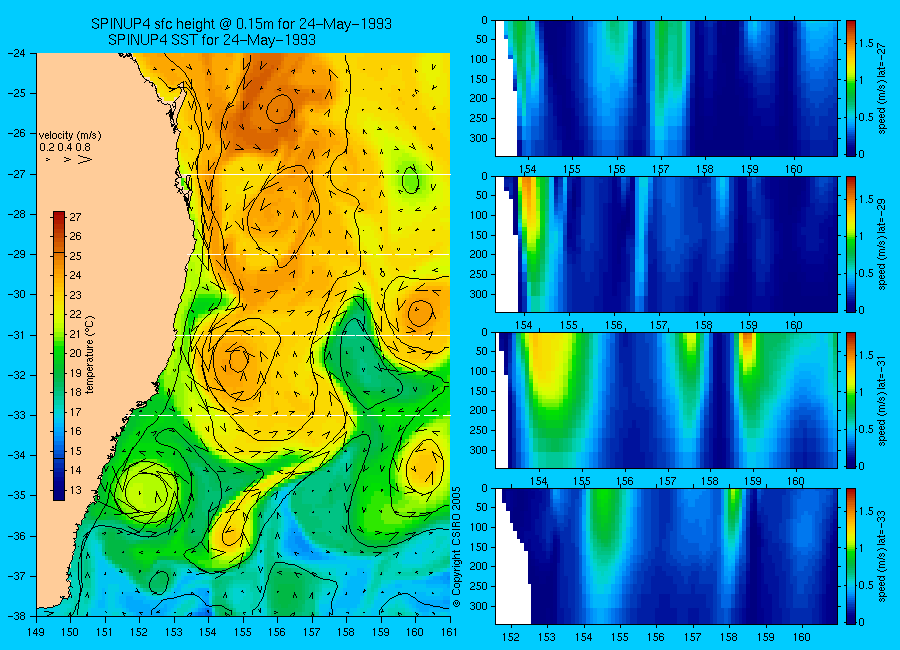This screenshot has height=650, width=900.
Task: Click the lat=-27 speed section panel
Action: pyautogui.click(x=666, y=88)
